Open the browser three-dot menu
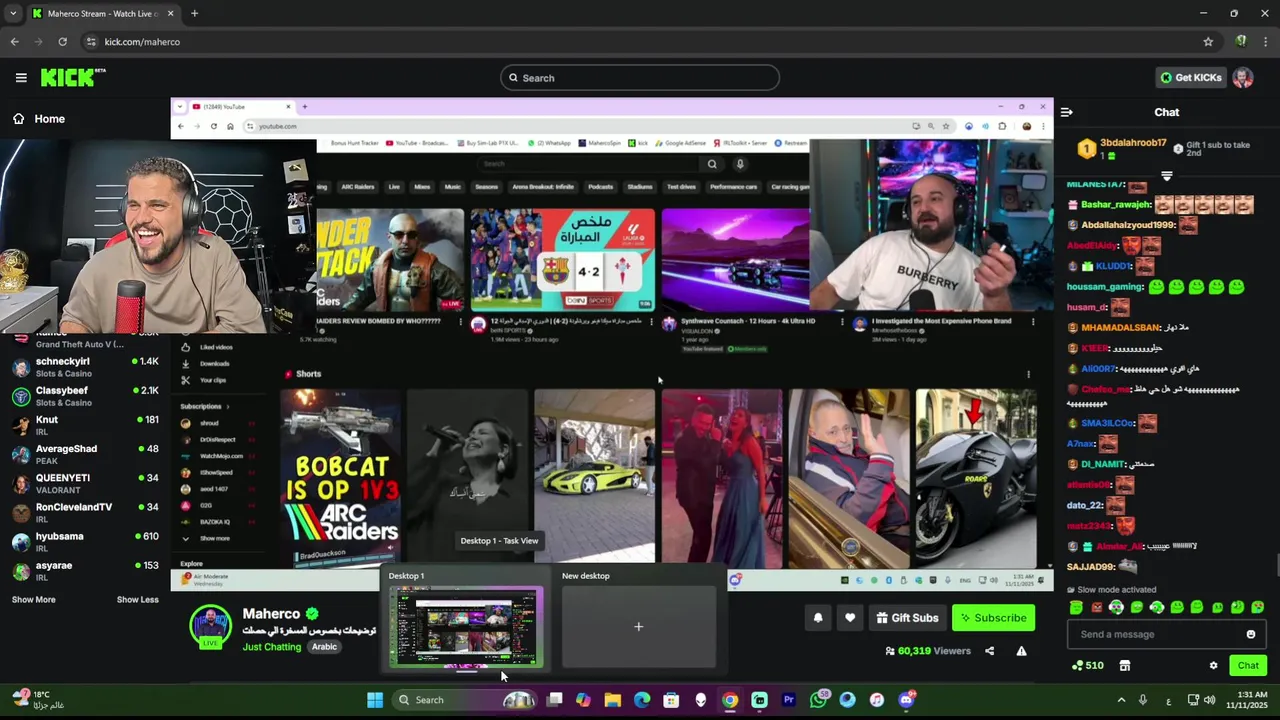 pos(1266,42)
